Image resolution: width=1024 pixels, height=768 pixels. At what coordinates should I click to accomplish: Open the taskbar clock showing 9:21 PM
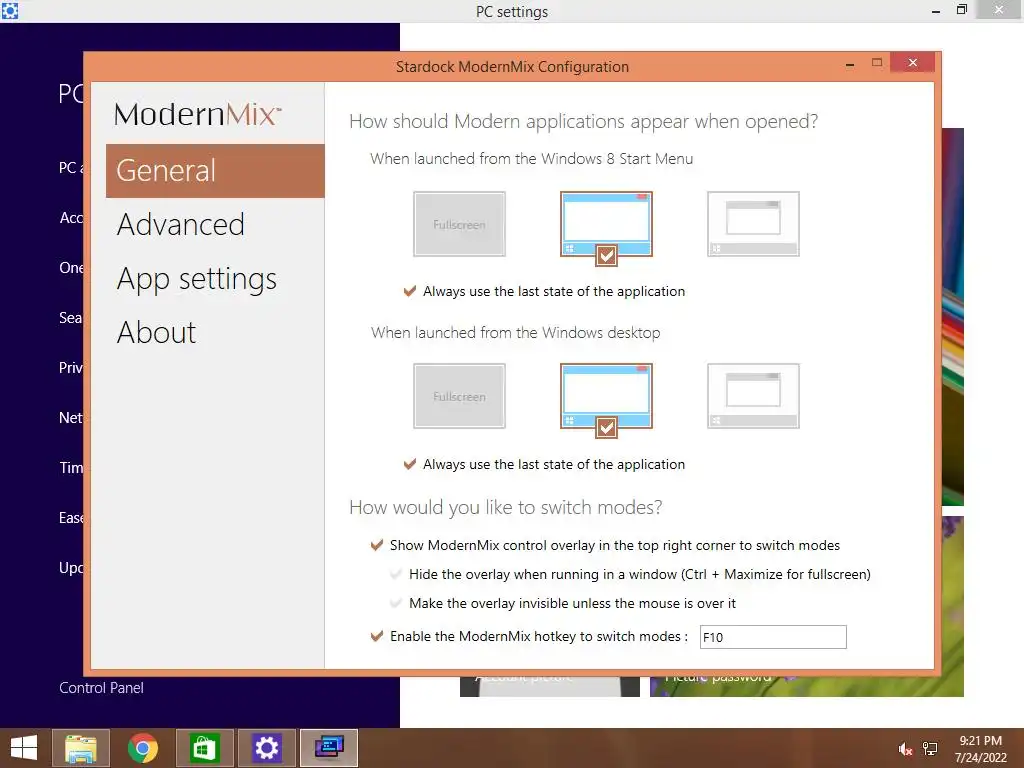pyautogui.click(x=980, y=749)
